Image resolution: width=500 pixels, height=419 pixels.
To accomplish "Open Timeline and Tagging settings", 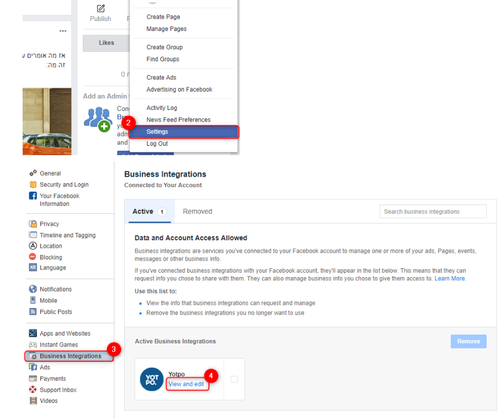I will 68,235.
